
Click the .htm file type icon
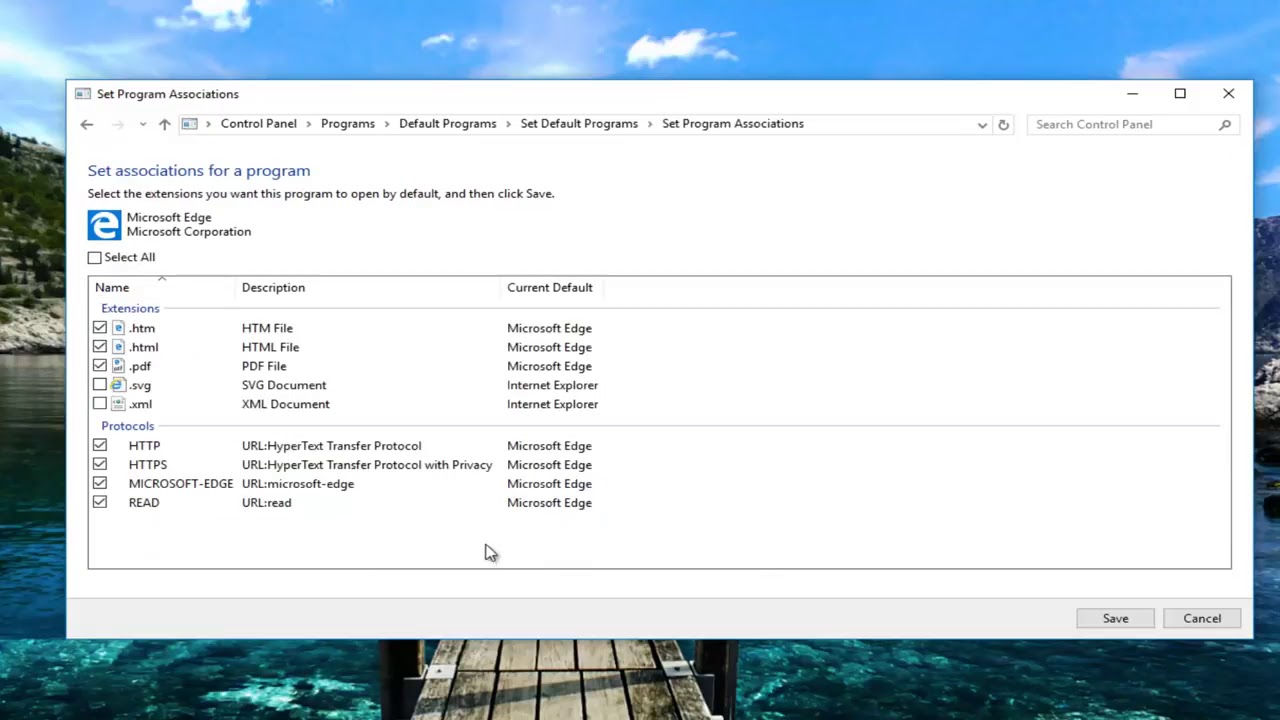(x=118, y=328)
